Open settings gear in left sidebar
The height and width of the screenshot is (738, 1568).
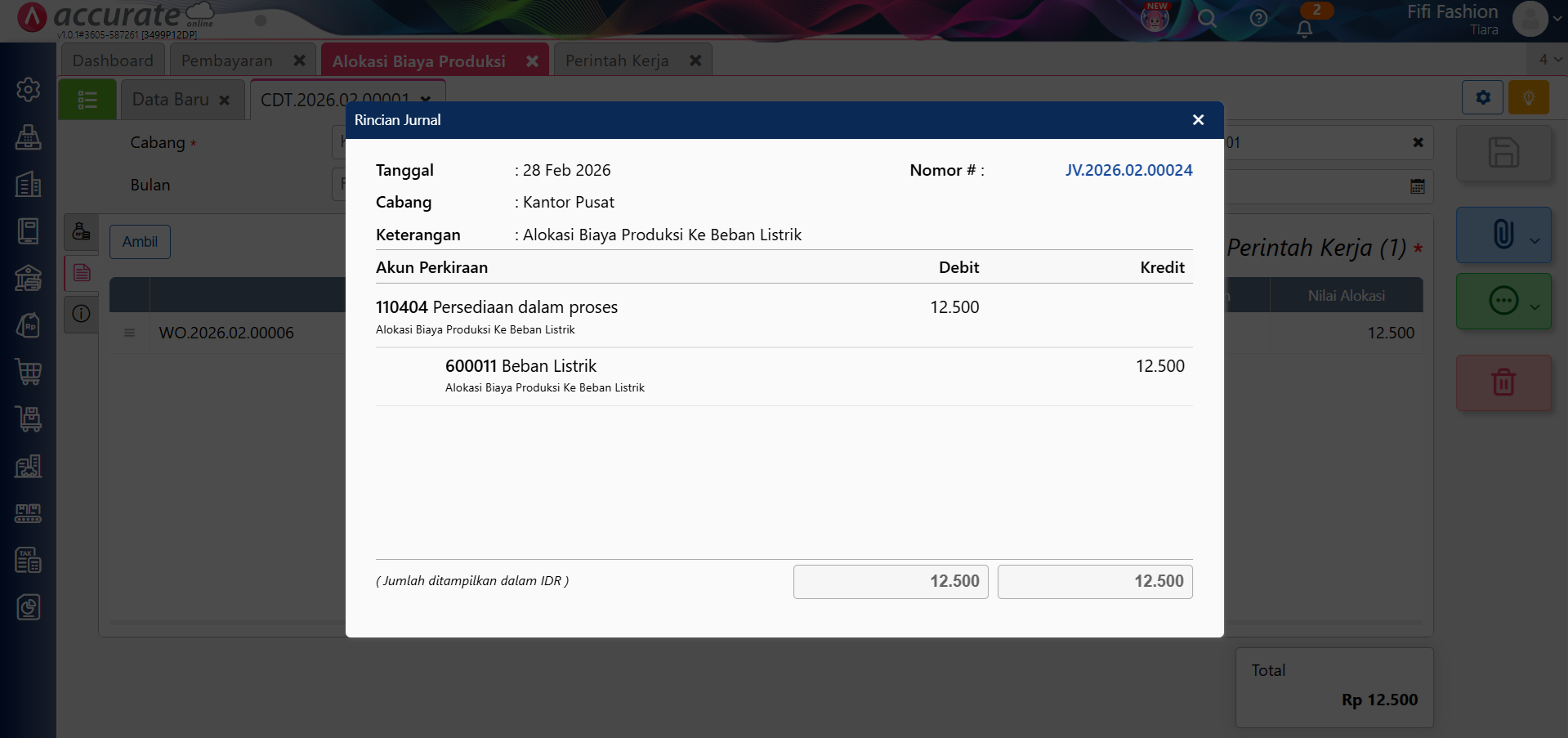click(x=29, y=89)
